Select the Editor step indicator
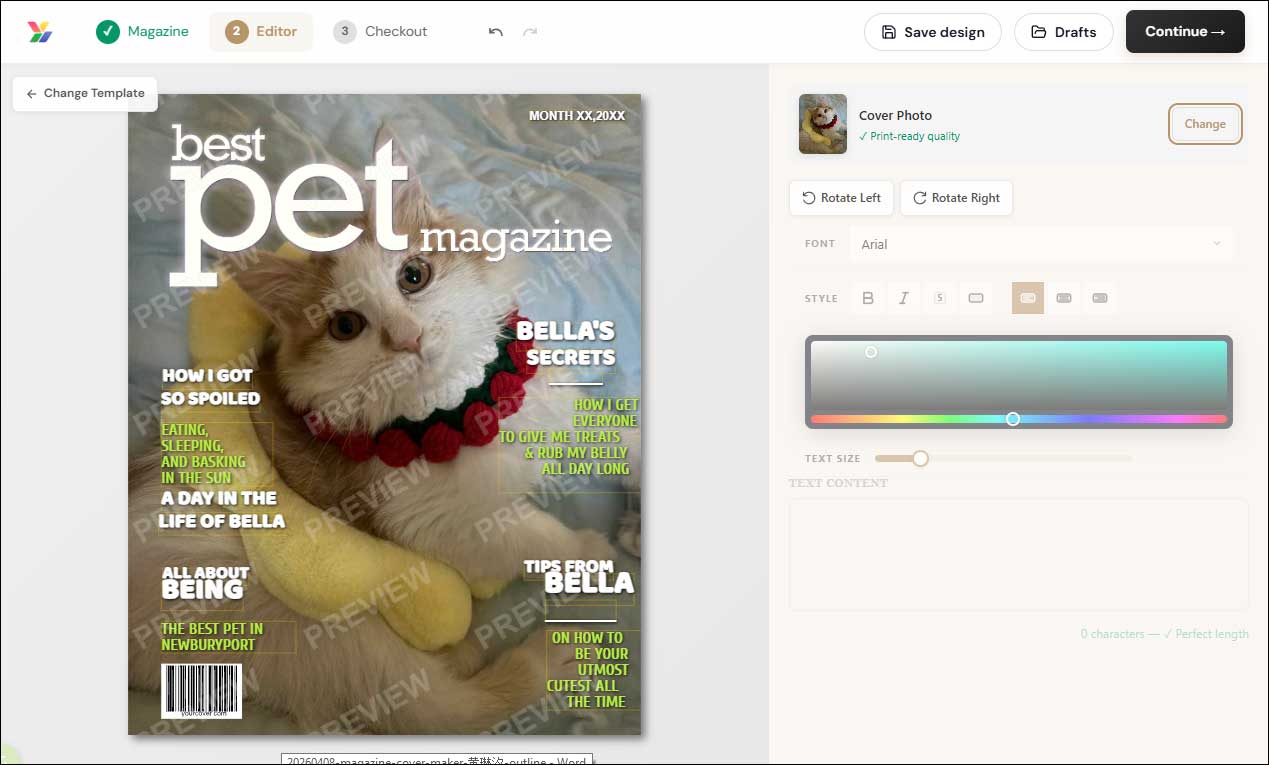Image resolution: width=1269 pixels, height=765 pixels. pyautogui.click(x=261, y=31)
